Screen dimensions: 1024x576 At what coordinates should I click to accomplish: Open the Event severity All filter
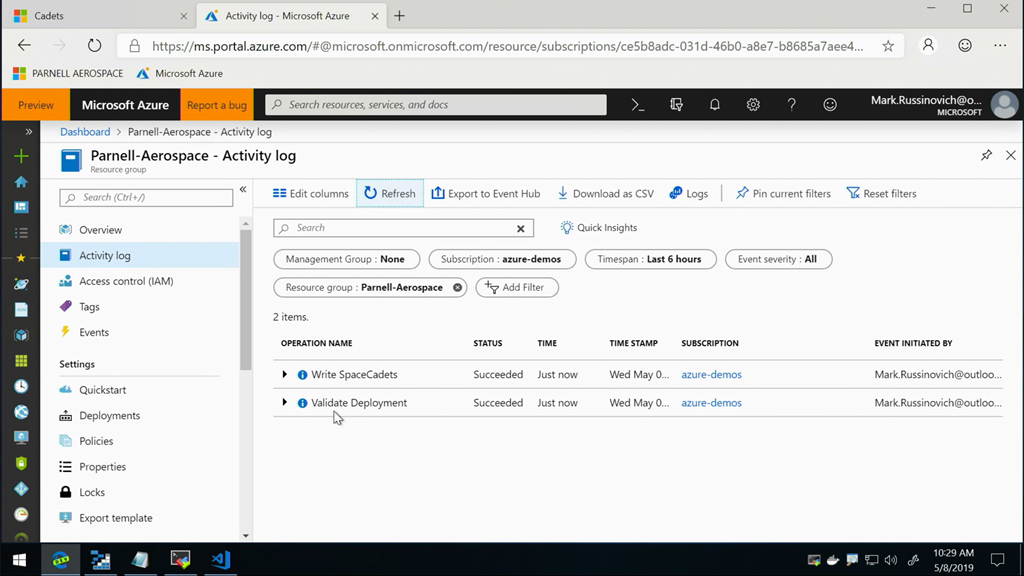[777, 259]
